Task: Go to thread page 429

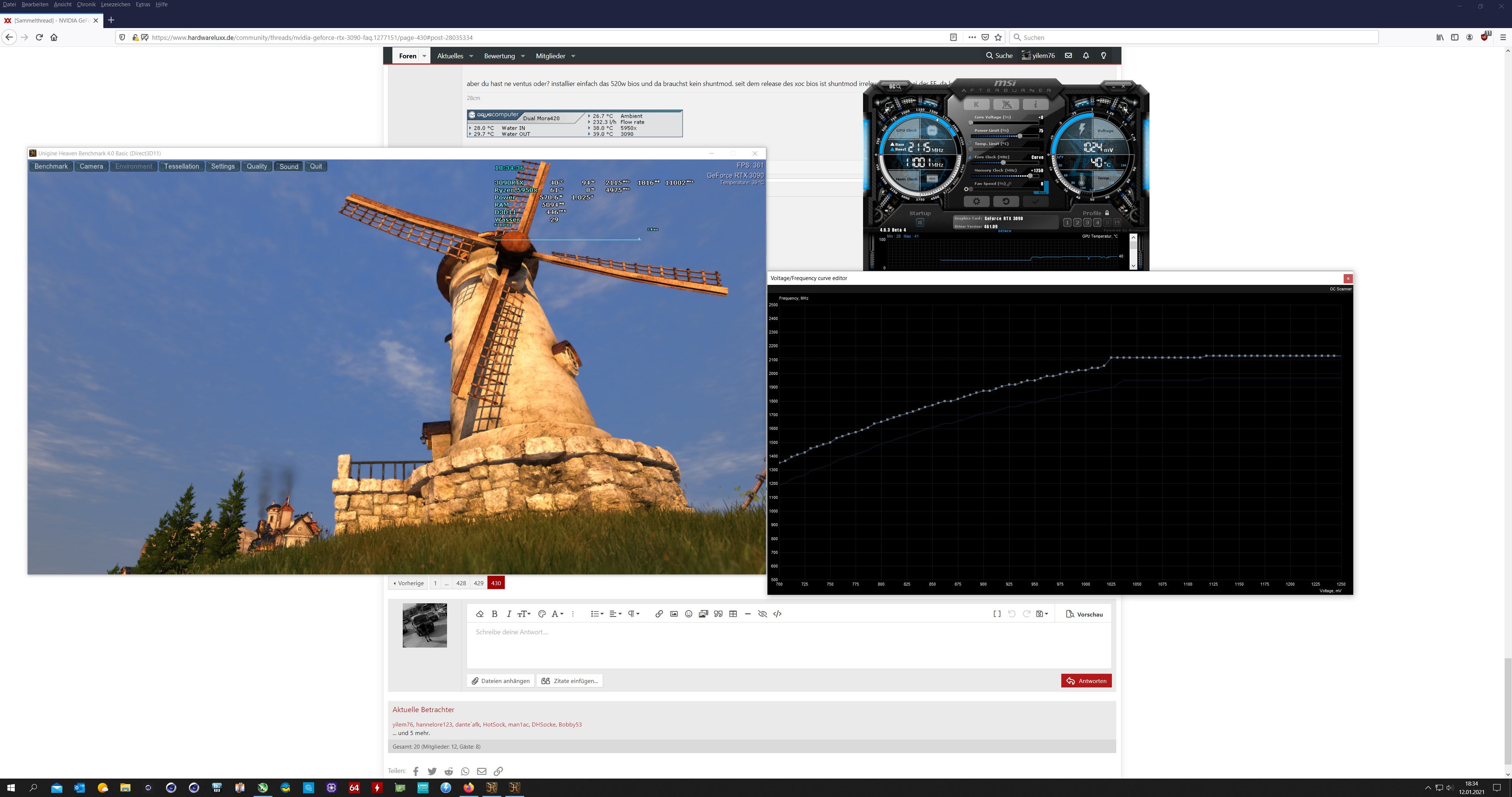Action: (478, 583)
